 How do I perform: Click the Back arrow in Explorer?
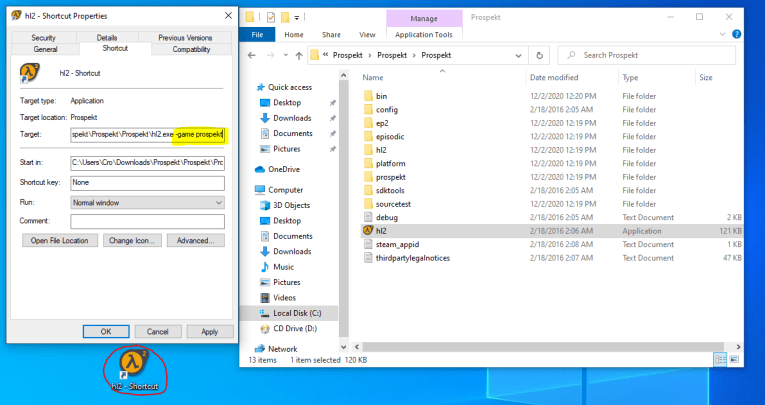(252, 55)
